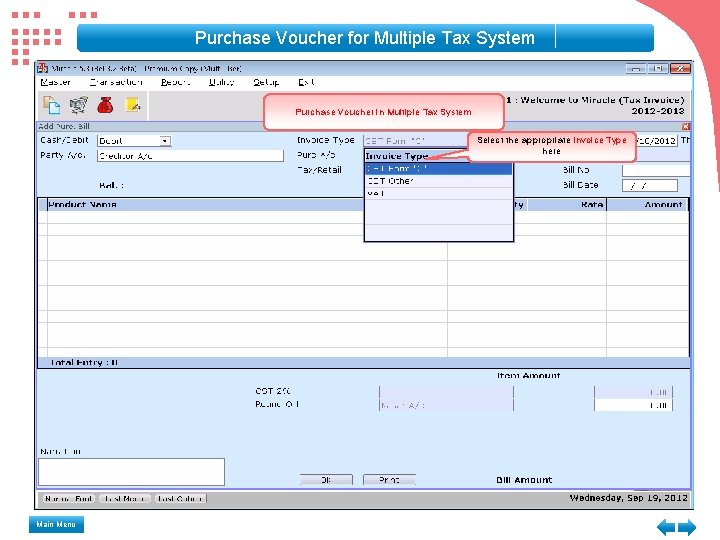Click the Wednesday, Sep 19, 2012 date text

(629, 498)
